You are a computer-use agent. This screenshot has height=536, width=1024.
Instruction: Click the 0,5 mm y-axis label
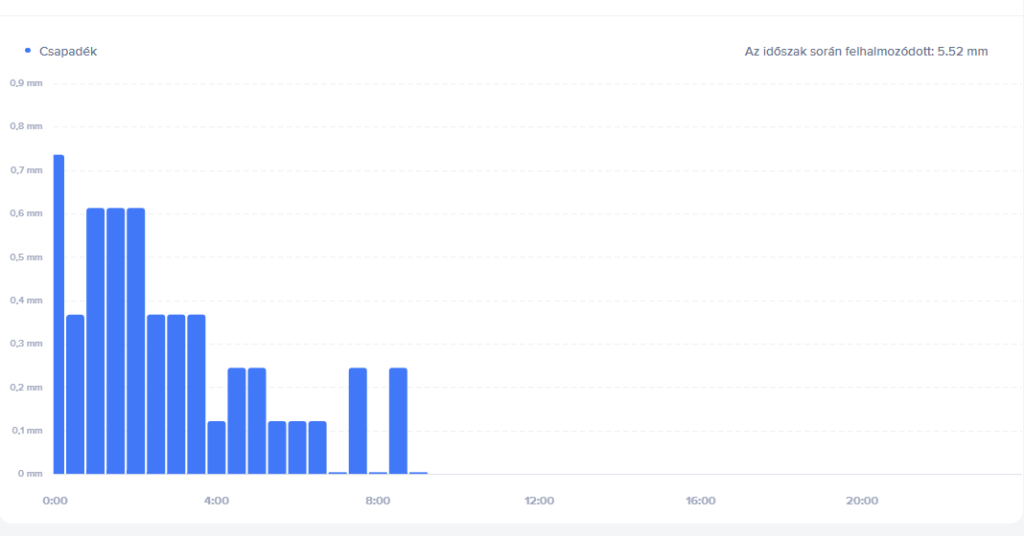(26, 257)
